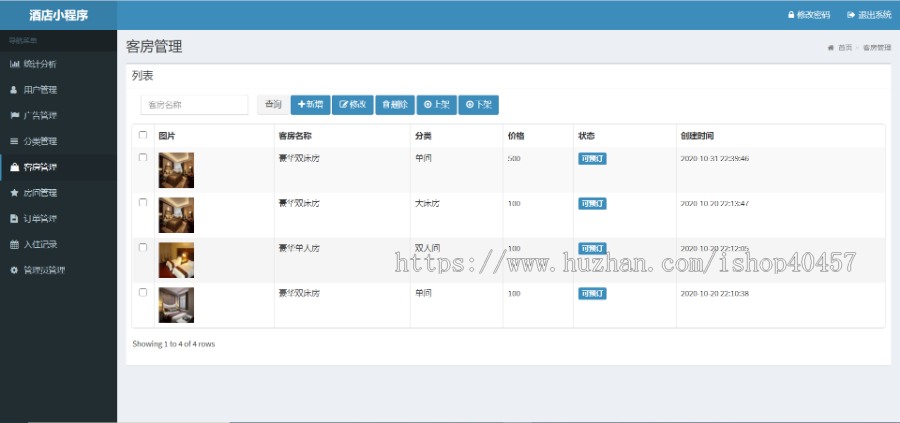Click the bag icon beside 客房管理 in sidebar
900x423 pixels.
click(x=14, y=167)
